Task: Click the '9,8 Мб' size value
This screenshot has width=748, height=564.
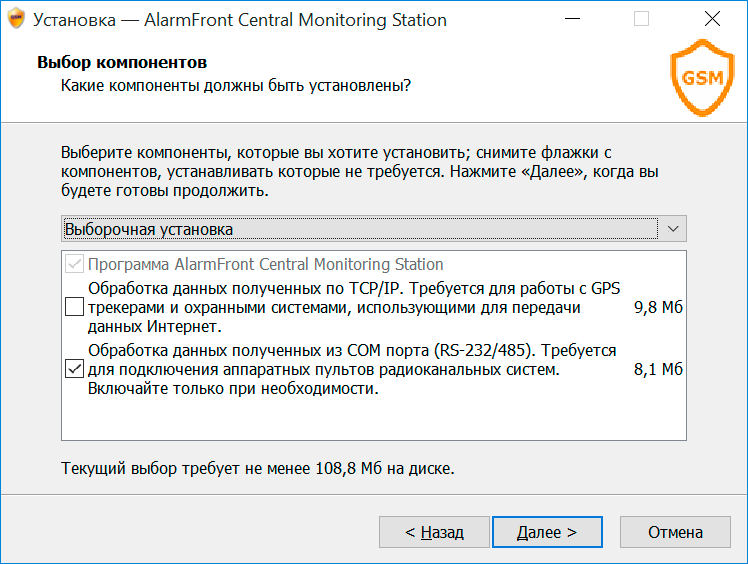Action: coord(658,307)
